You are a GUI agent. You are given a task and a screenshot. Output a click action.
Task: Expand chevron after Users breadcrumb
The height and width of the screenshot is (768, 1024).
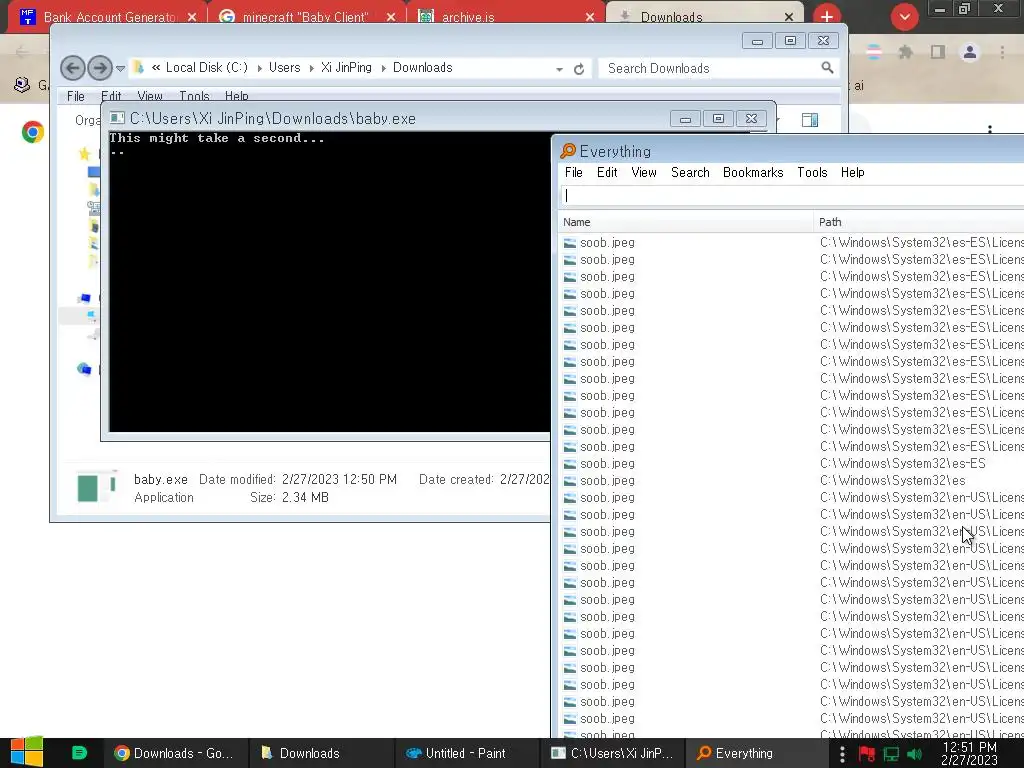point(311,68)
